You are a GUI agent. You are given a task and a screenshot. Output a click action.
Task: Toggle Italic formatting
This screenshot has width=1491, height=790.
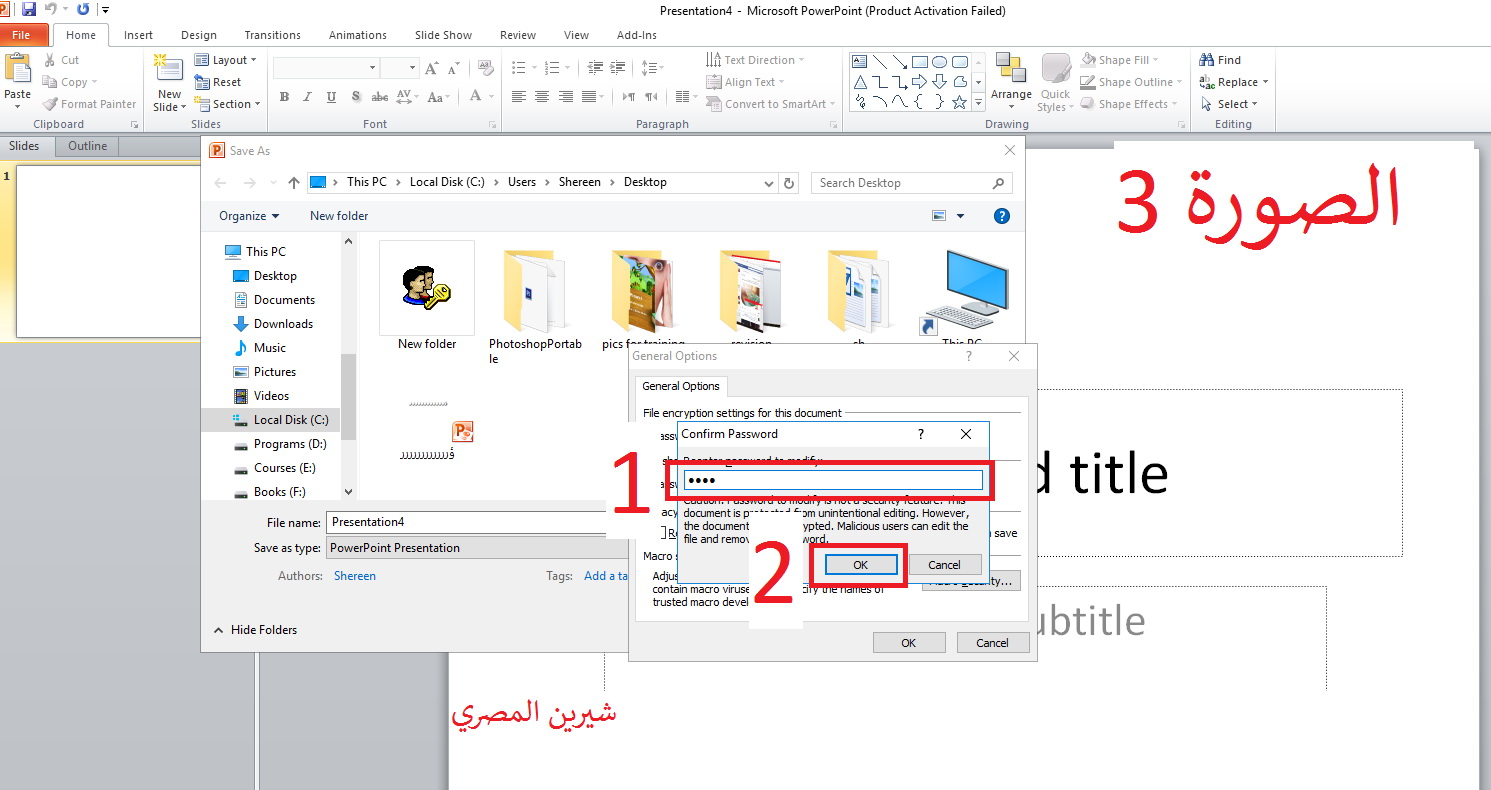(x=308, y=97)
